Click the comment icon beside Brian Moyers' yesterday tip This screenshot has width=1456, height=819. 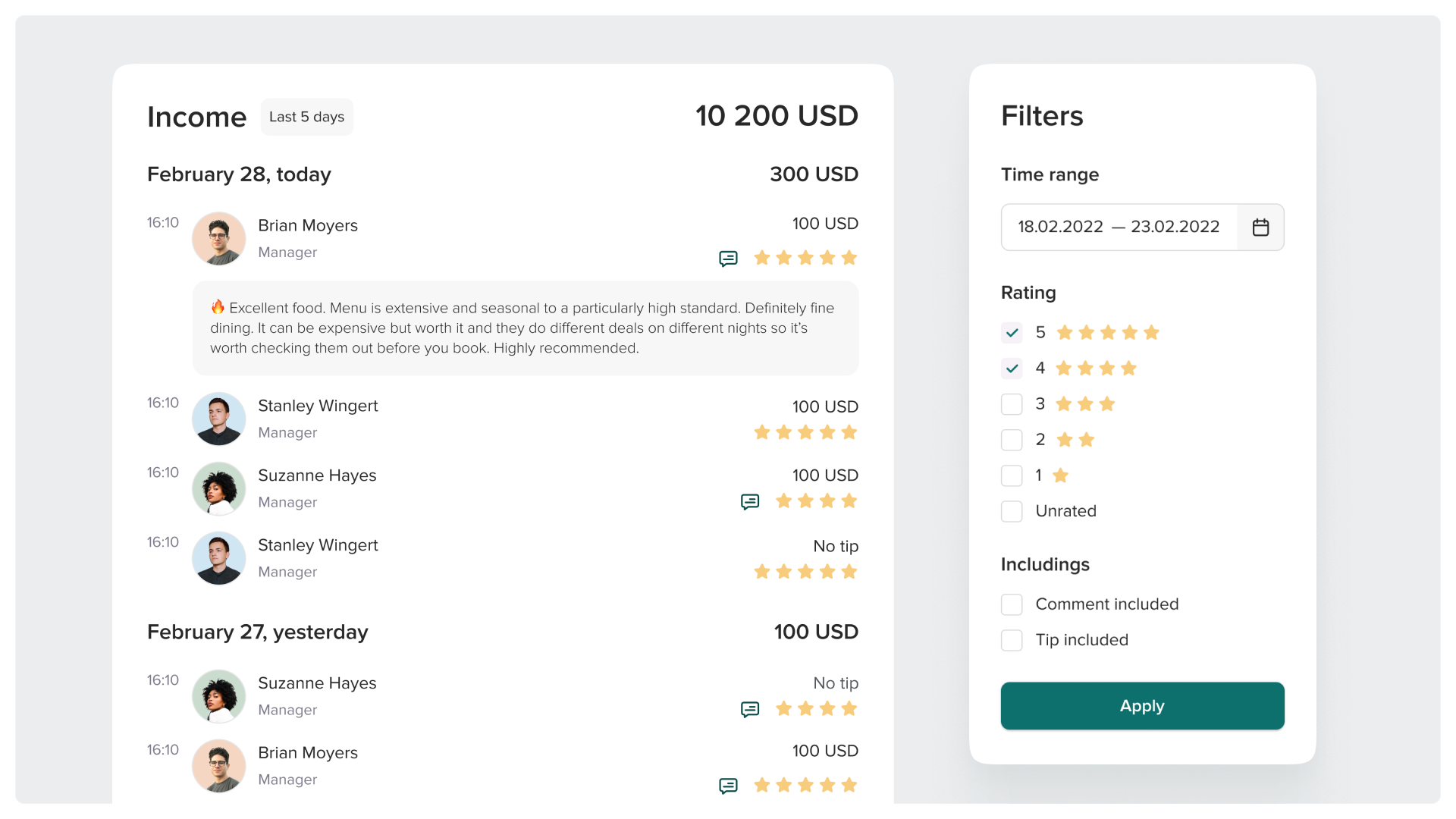point(727,786)
